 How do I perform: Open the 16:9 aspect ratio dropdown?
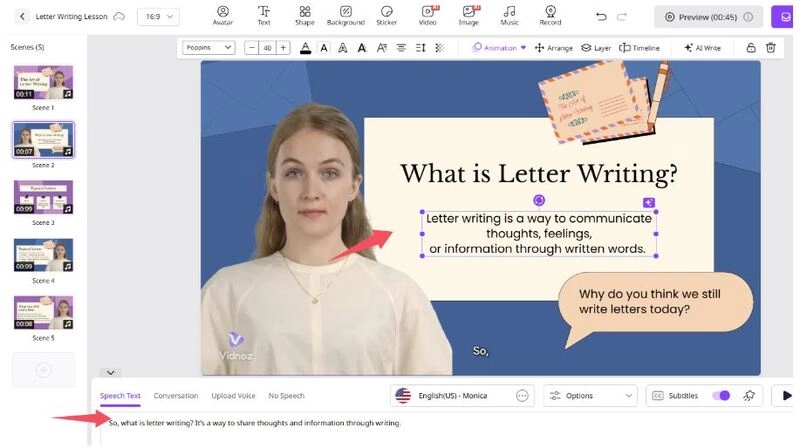point(158,16)
